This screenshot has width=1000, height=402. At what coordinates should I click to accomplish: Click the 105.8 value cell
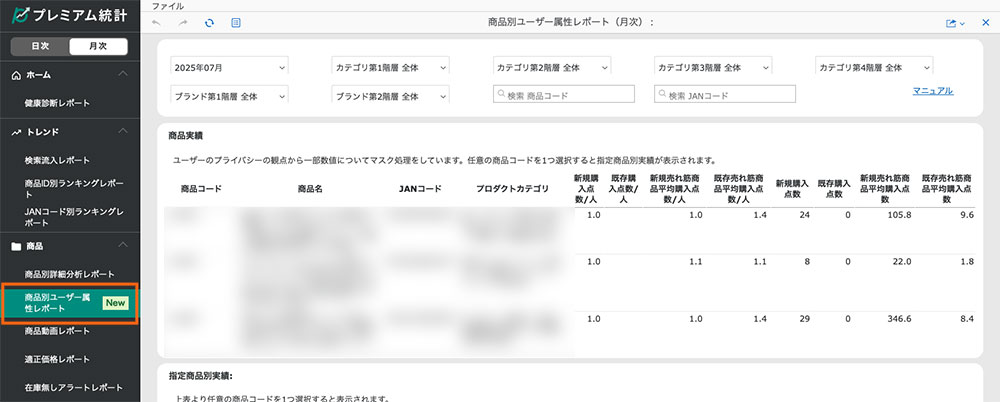click(x=901, y=215)
